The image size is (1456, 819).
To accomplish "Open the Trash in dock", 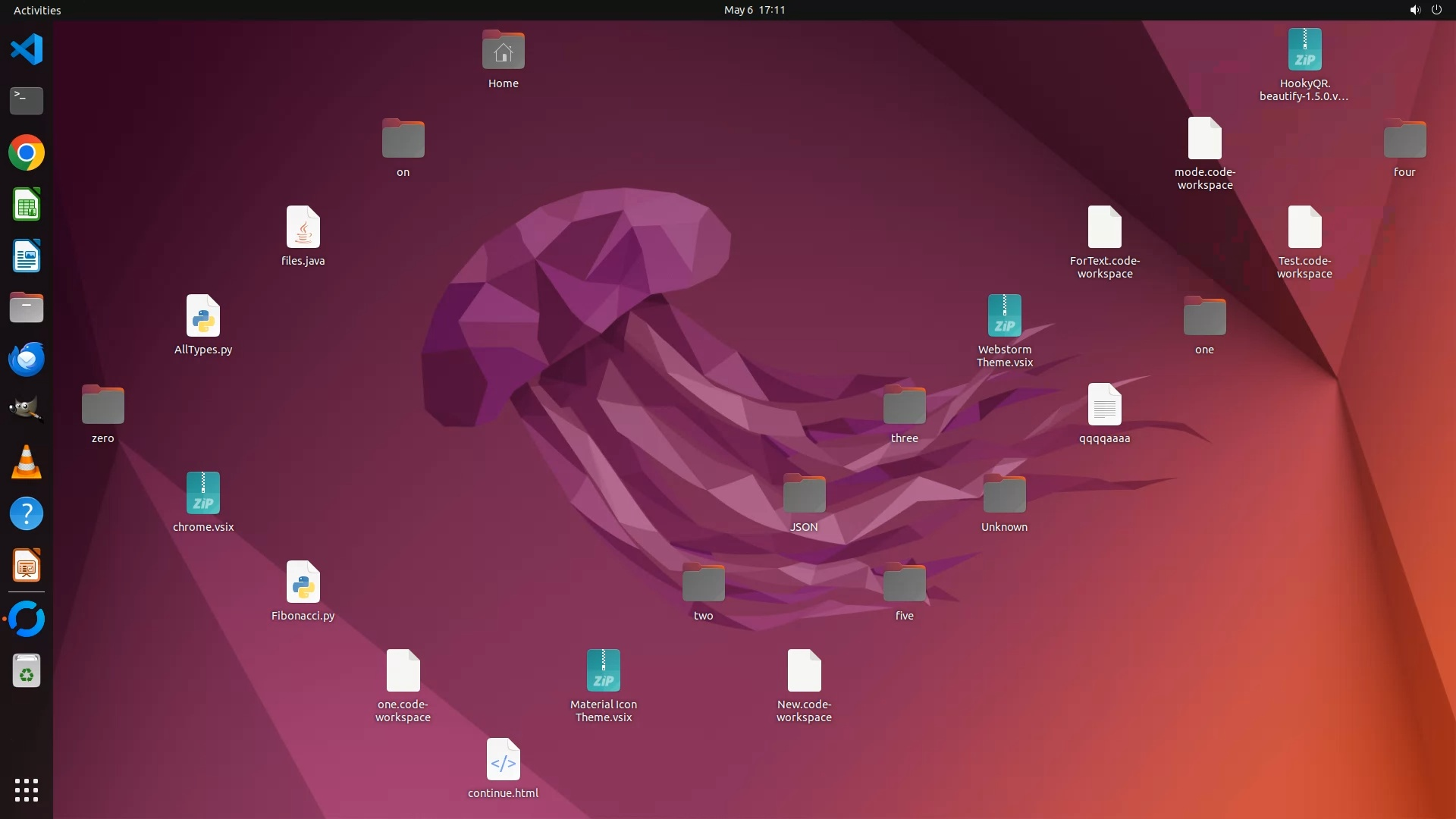I will (27, 671).
